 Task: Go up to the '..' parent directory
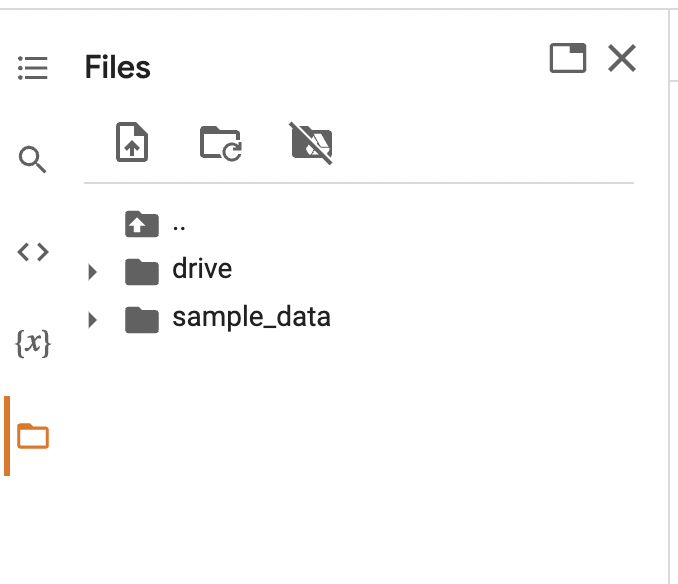[179, 224]
